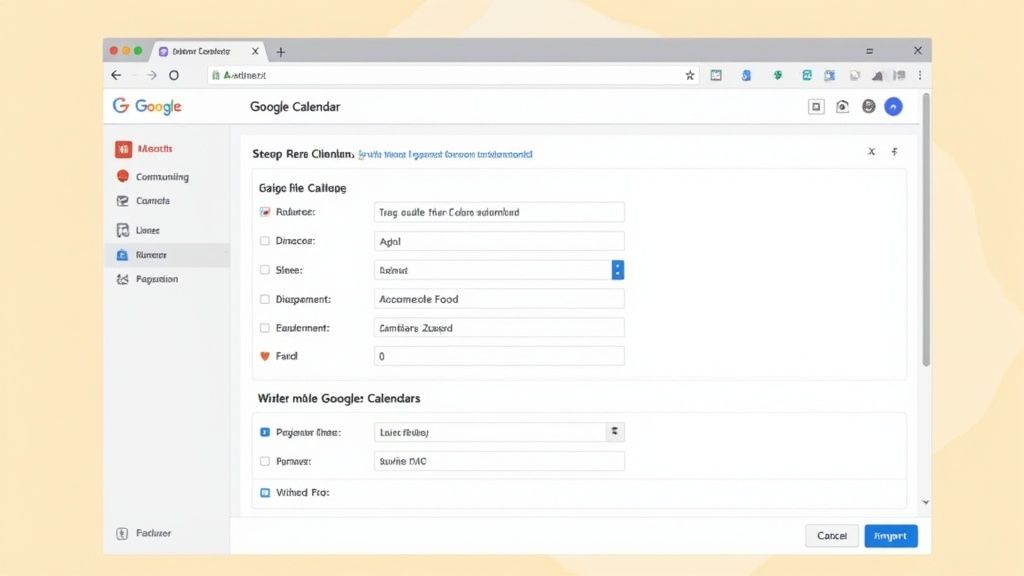This screenshot has height=576, width=1024.
Task: Open the Slees dropdown with blue arrows
Action: coord(617,270)
